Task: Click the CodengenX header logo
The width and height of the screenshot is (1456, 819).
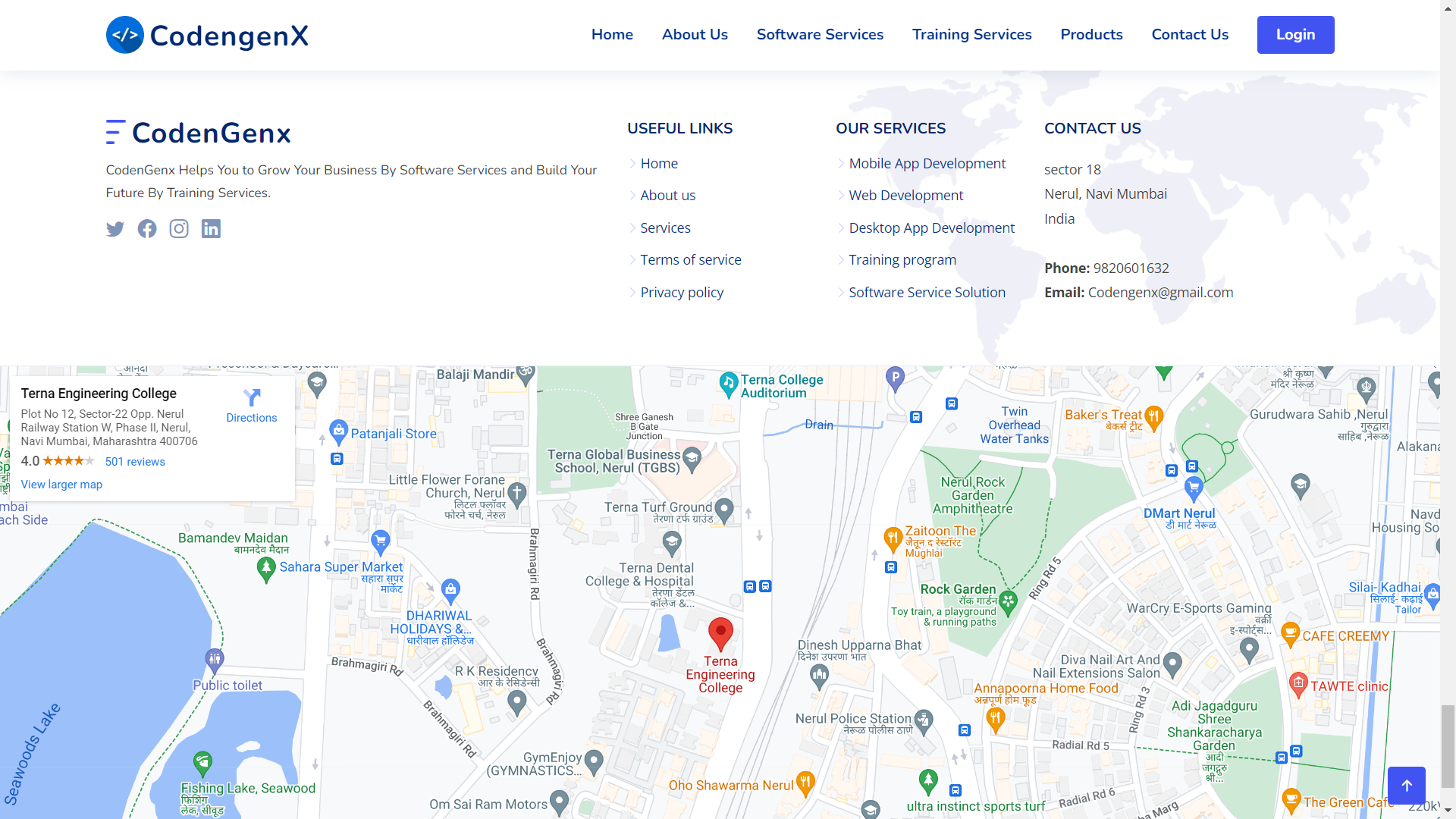Action: [207, 35]
